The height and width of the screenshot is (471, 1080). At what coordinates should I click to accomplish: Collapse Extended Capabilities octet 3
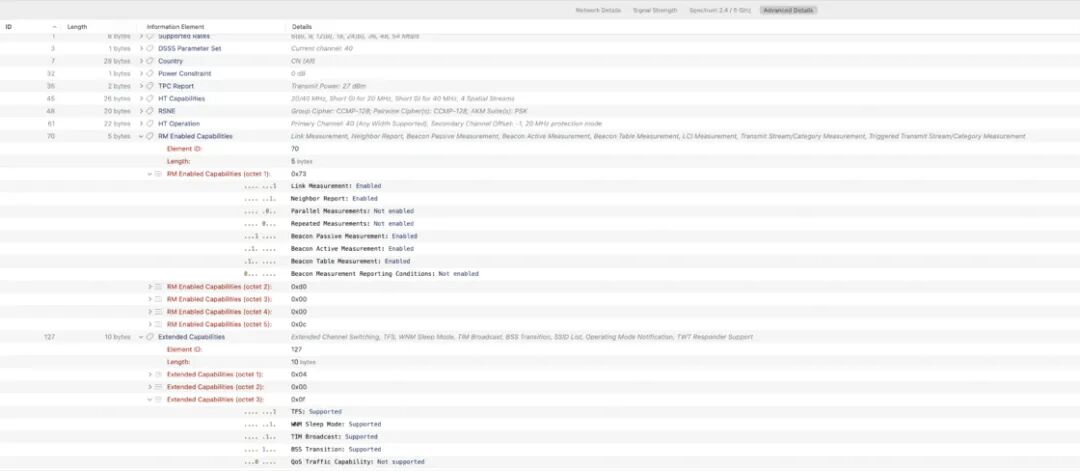149,399
